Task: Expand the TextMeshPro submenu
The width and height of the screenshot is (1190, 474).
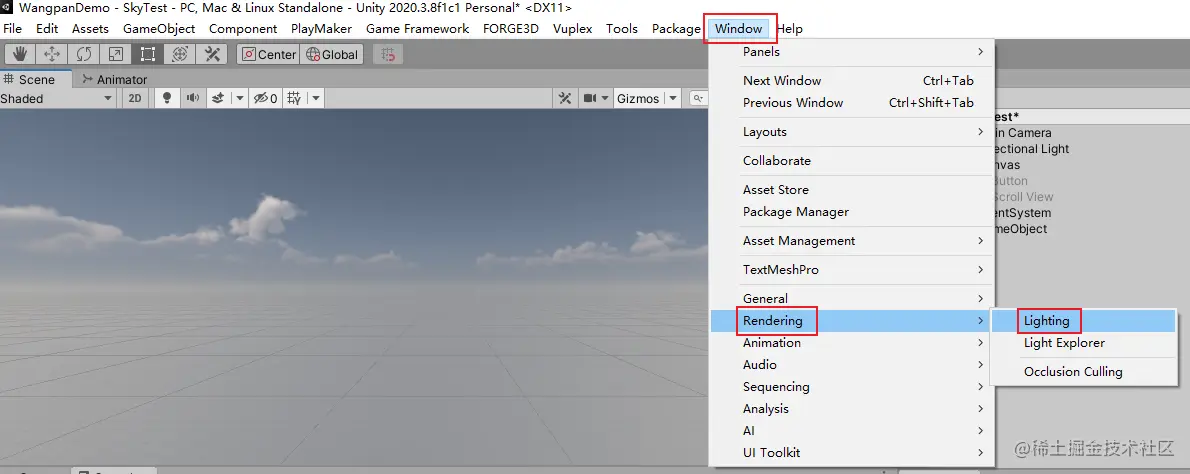Action: click(x=852, y=270)
